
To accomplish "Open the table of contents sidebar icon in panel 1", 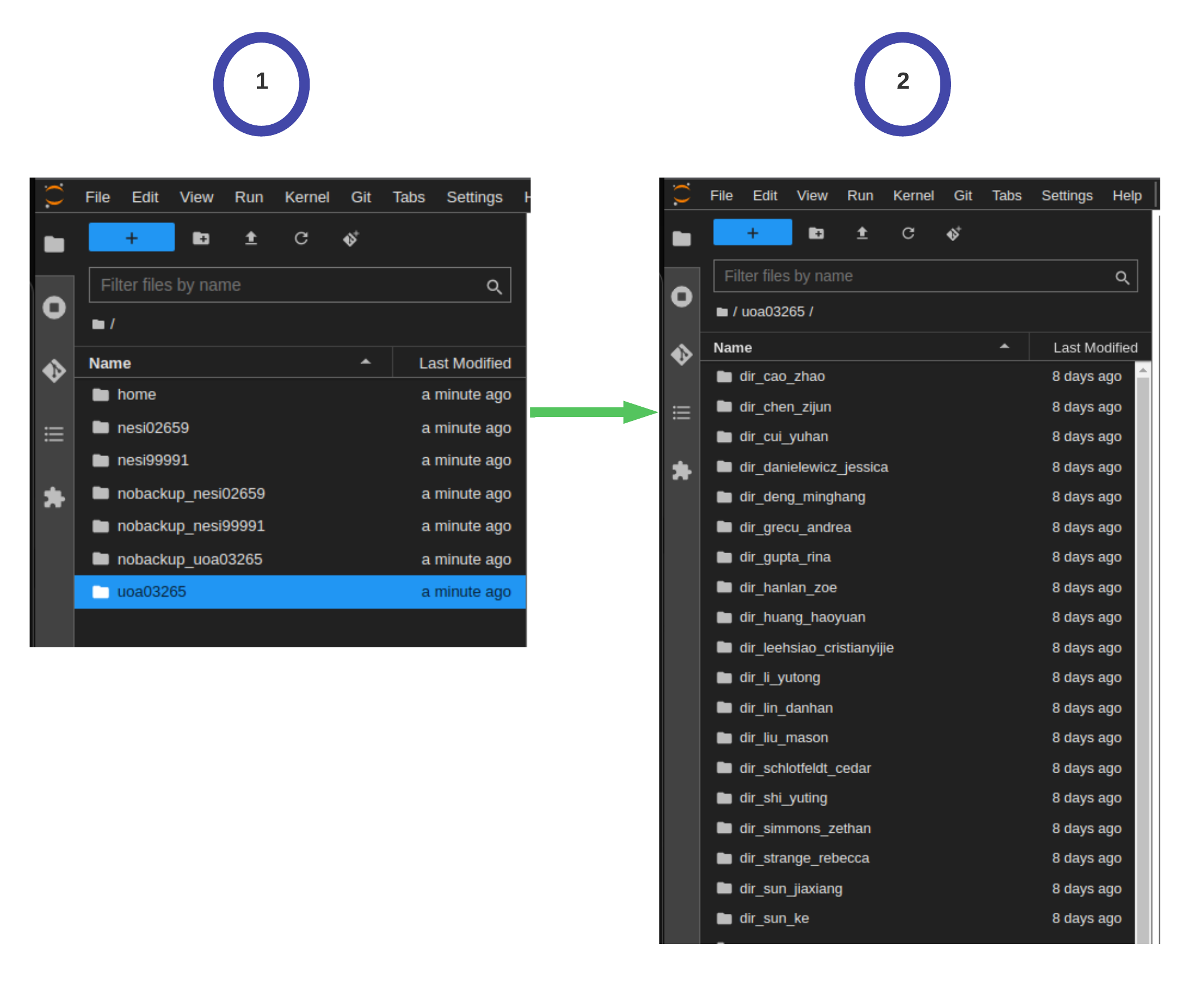I will [x=54, y=435].
